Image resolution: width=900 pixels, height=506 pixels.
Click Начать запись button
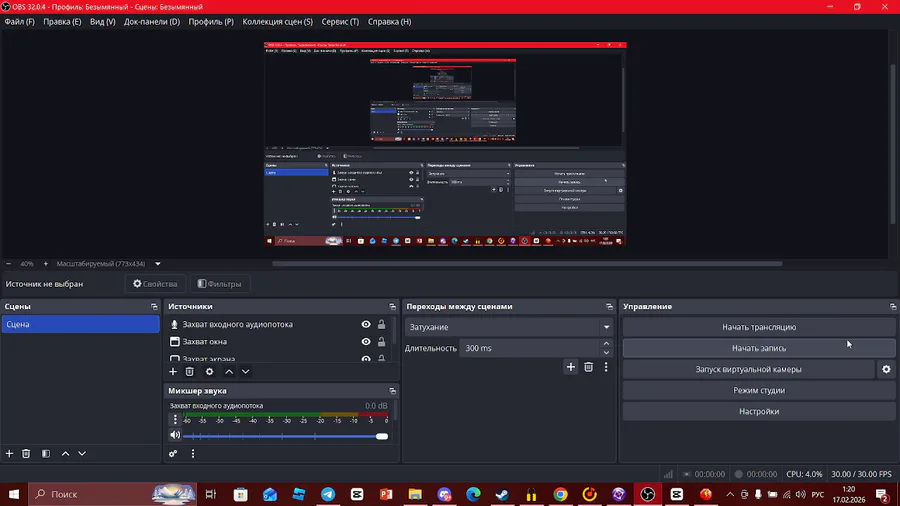click(759, 348)
